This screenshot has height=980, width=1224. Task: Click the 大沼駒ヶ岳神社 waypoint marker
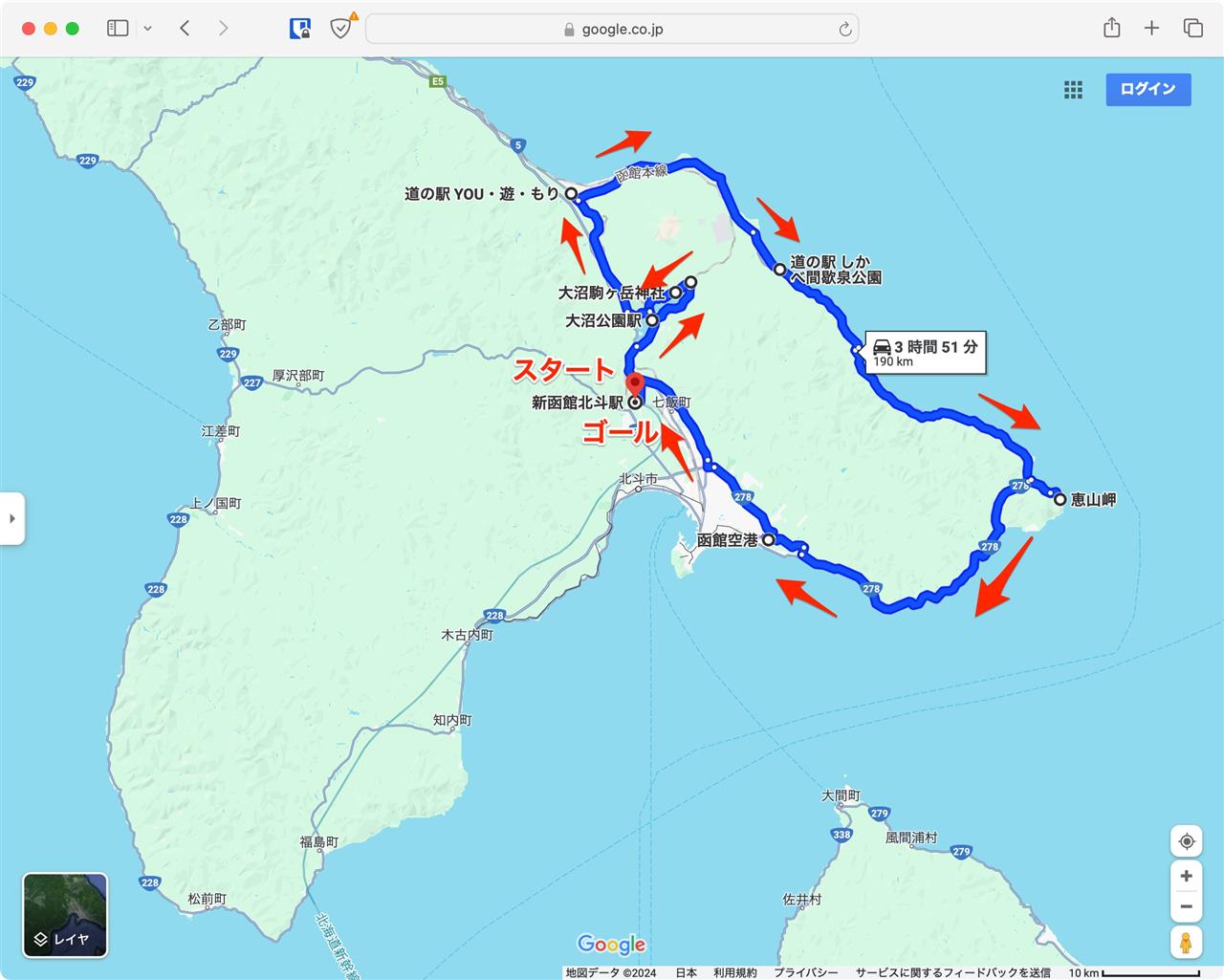tap(675, 294)
